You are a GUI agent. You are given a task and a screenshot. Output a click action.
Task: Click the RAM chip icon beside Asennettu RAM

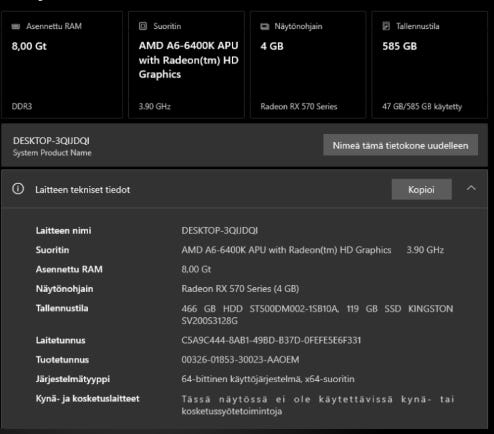[x=16, y=26]
